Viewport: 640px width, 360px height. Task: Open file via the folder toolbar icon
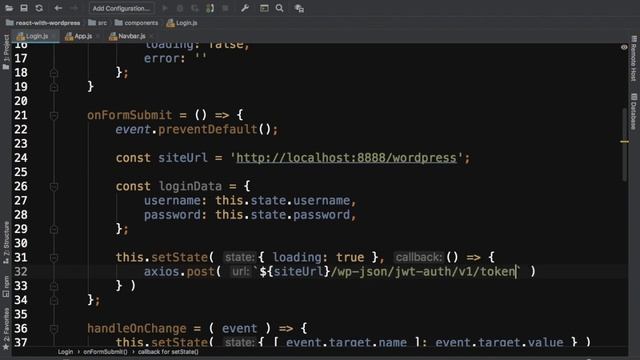tap(9, 8)
